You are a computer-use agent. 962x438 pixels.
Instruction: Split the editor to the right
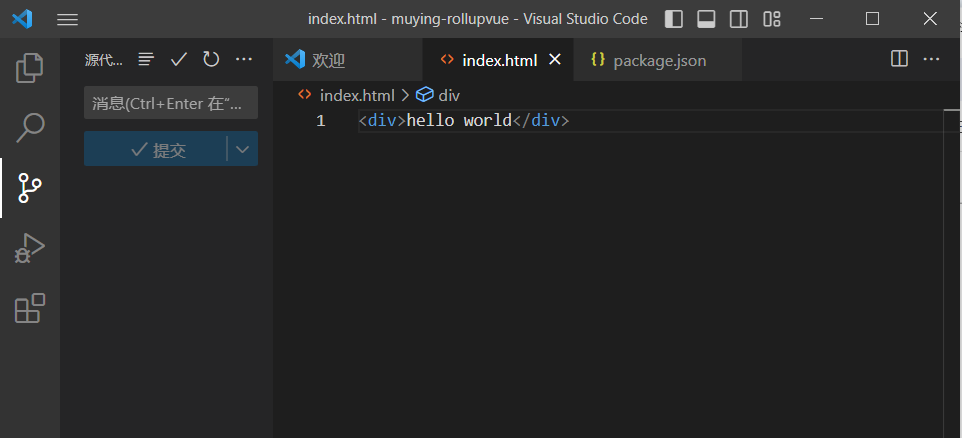point(899,60)
